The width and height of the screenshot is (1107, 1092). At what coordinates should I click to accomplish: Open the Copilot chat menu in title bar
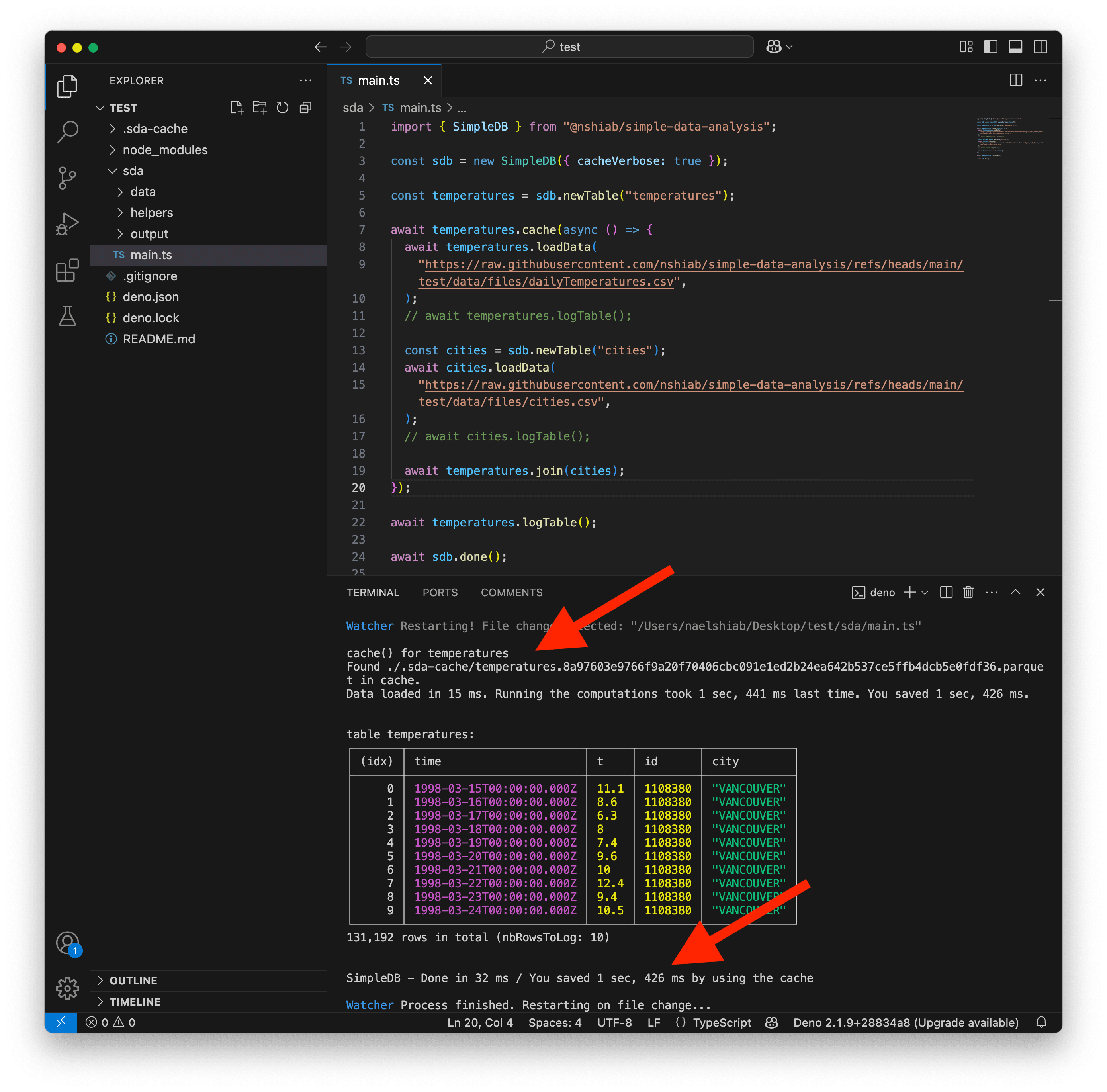(x=779, y=47)
